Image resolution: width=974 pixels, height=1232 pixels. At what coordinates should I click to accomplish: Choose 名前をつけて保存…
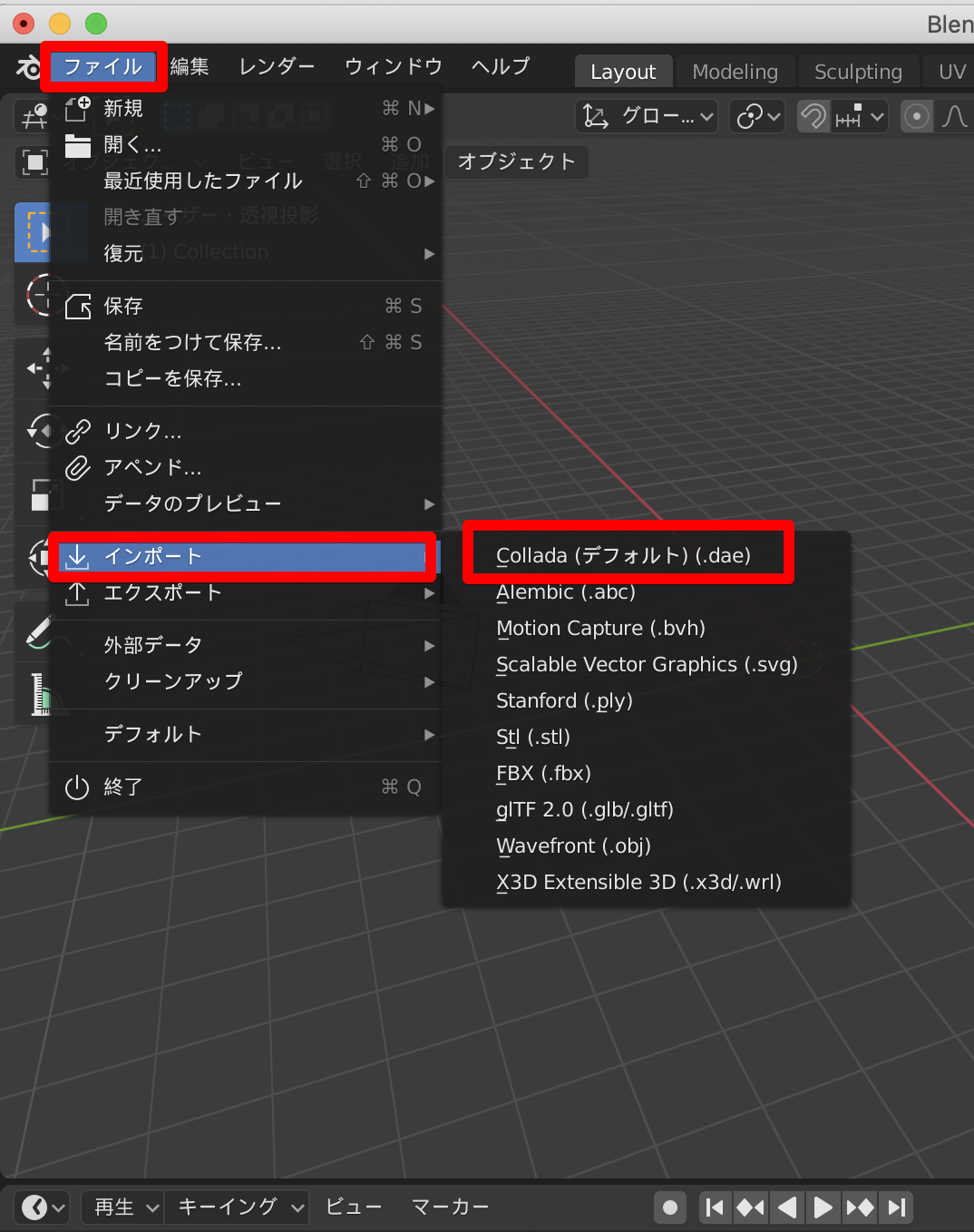point(246,342)
